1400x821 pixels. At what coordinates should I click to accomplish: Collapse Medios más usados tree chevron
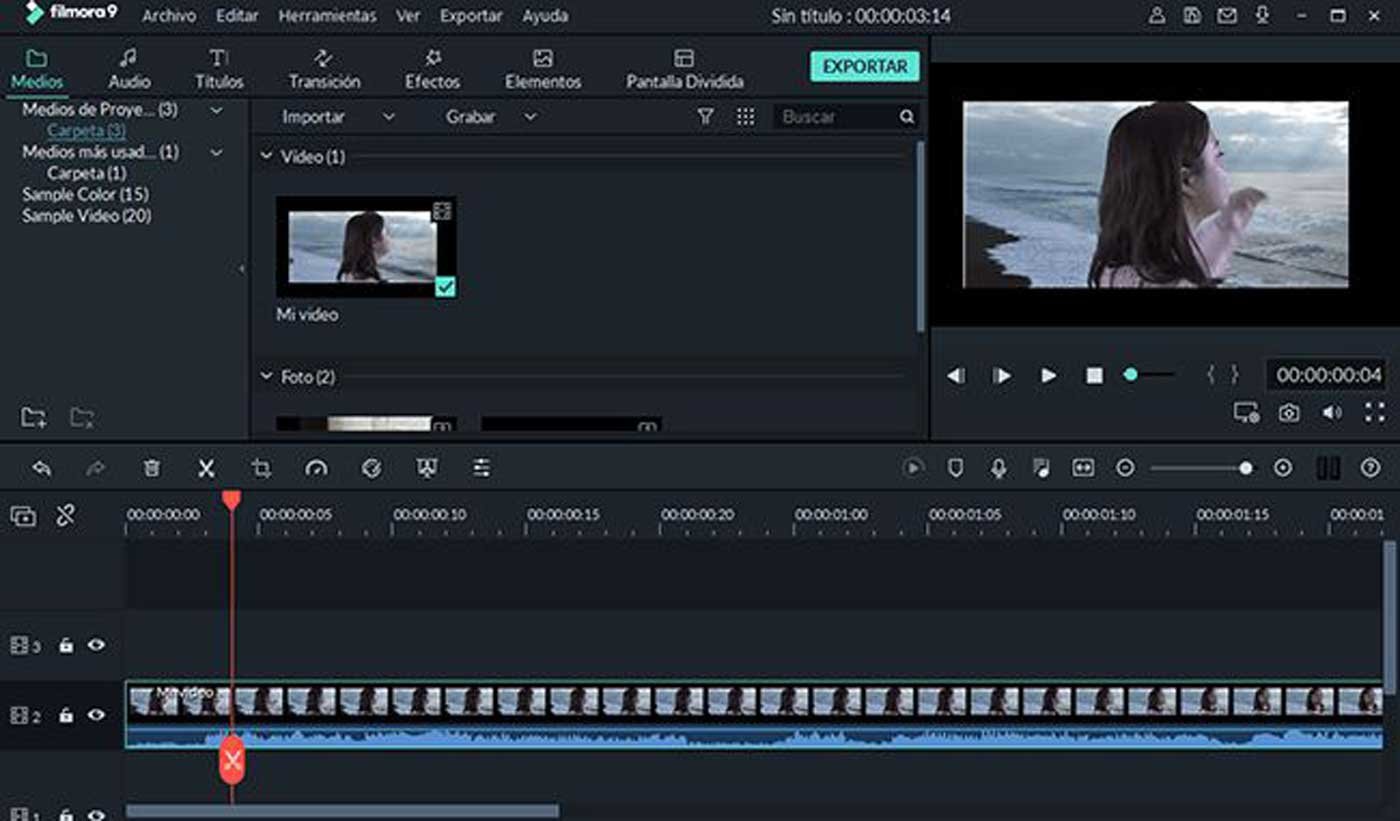point(216,153)
